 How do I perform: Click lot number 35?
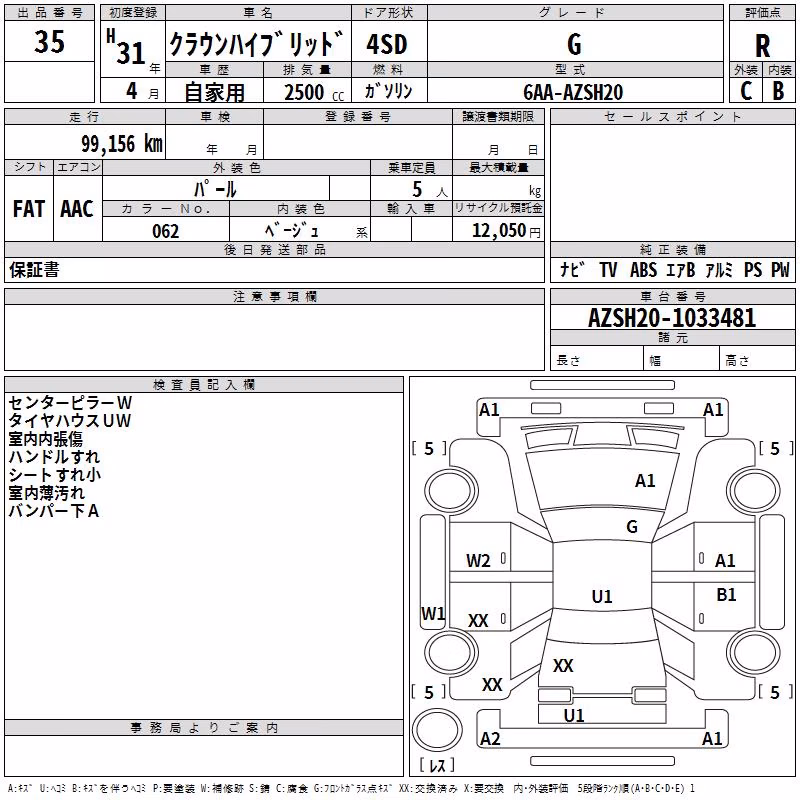pyautogui.click(x=49, y=41)
